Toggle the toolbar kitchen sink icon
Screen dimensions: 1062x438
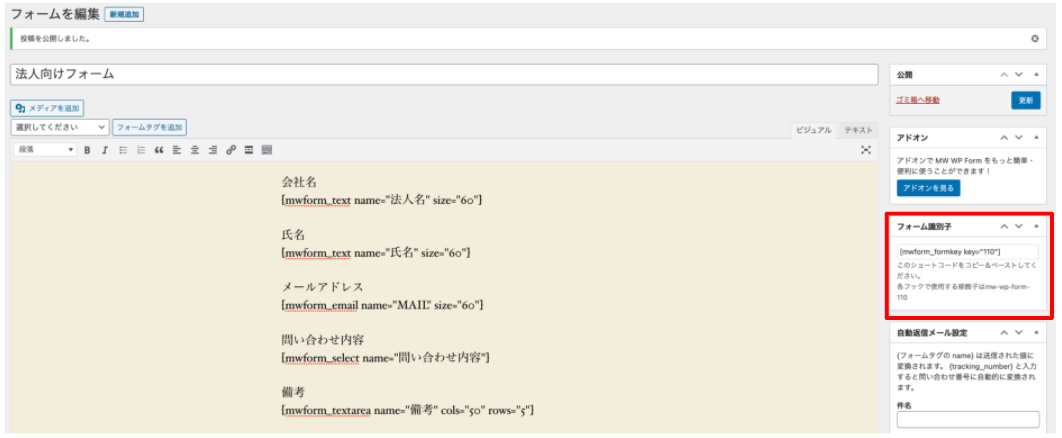coord(267,150)
